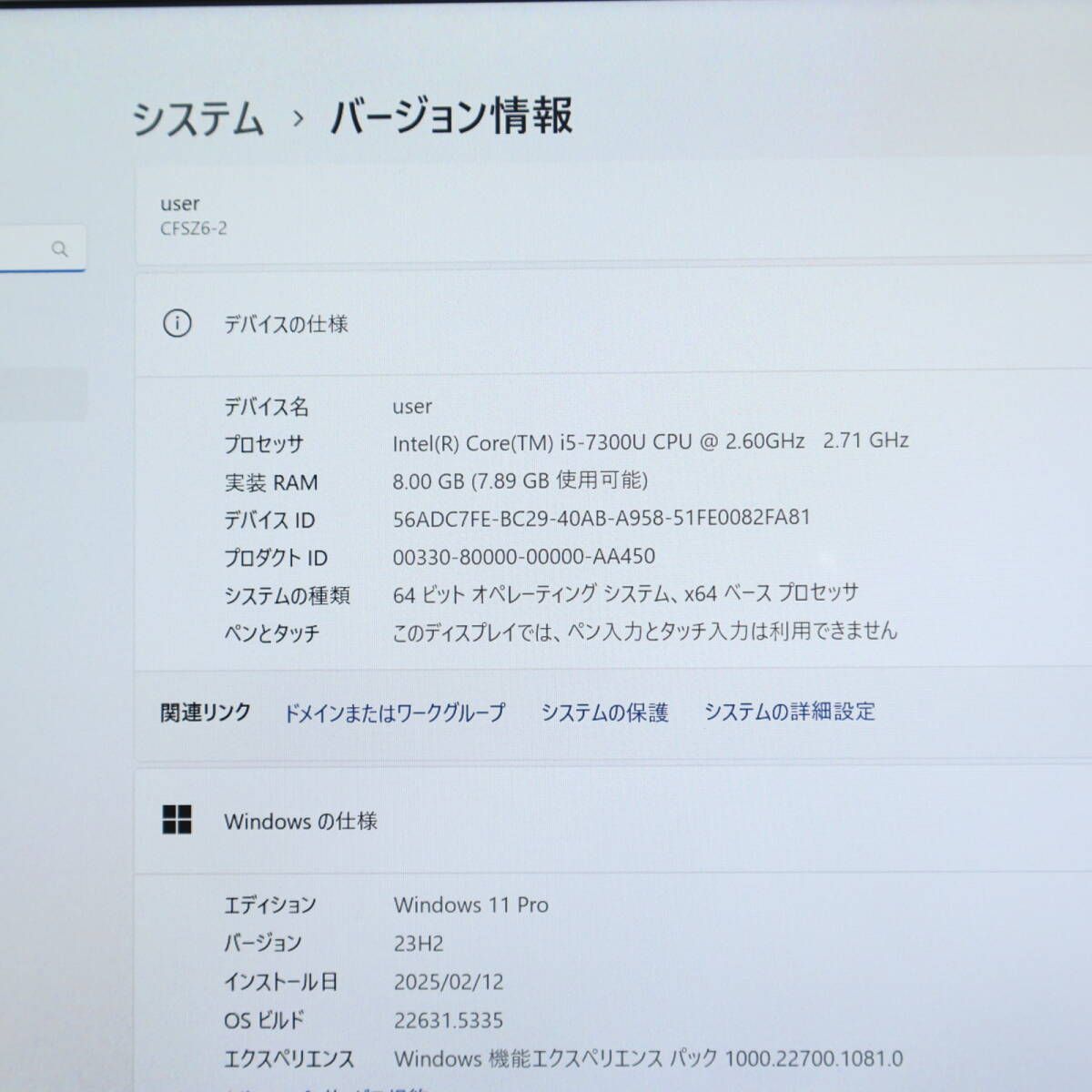Select the experience pack 1000.22700.1081.0 value
This screenshot has height=1092, width=1092.
pos(648,1058)
